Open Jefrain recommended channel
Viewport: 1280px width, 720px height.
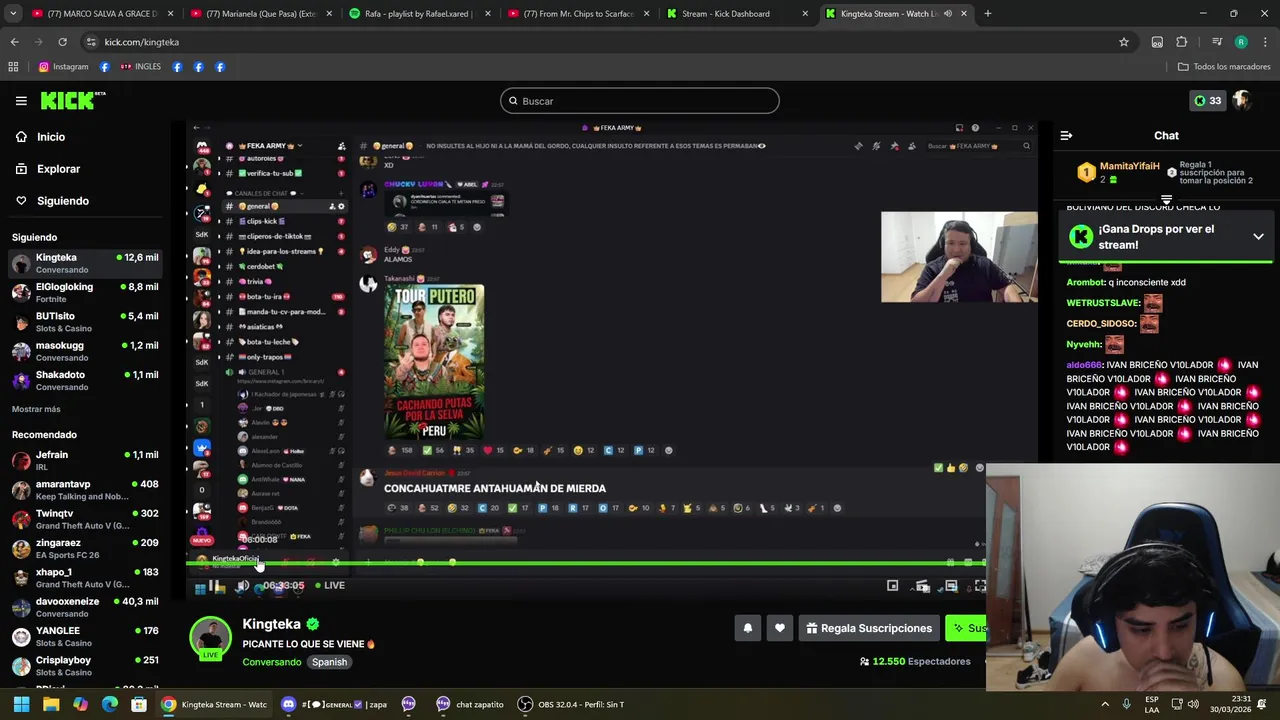[x=85, y=460]
